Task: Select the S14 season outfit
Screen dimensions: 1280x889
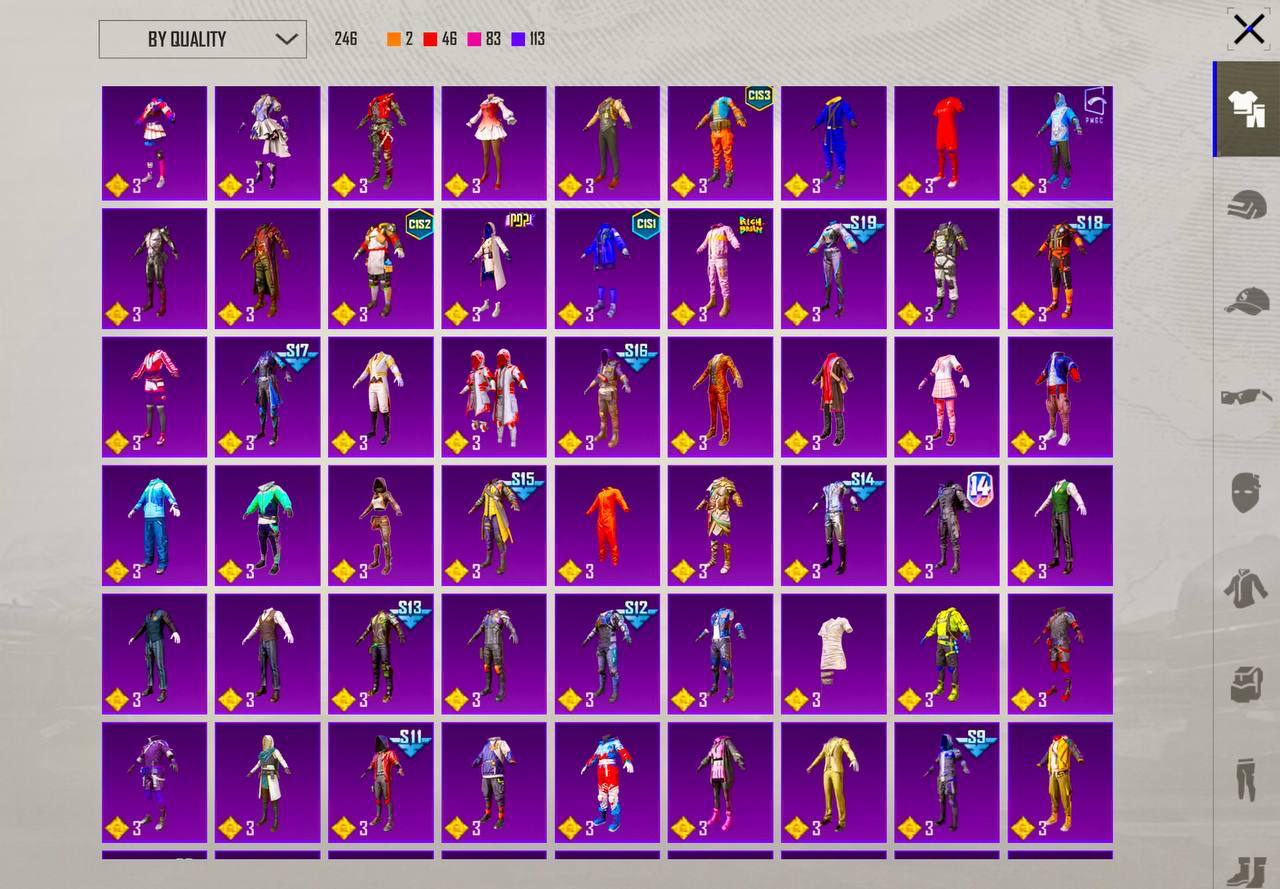Action: [834, 525]
